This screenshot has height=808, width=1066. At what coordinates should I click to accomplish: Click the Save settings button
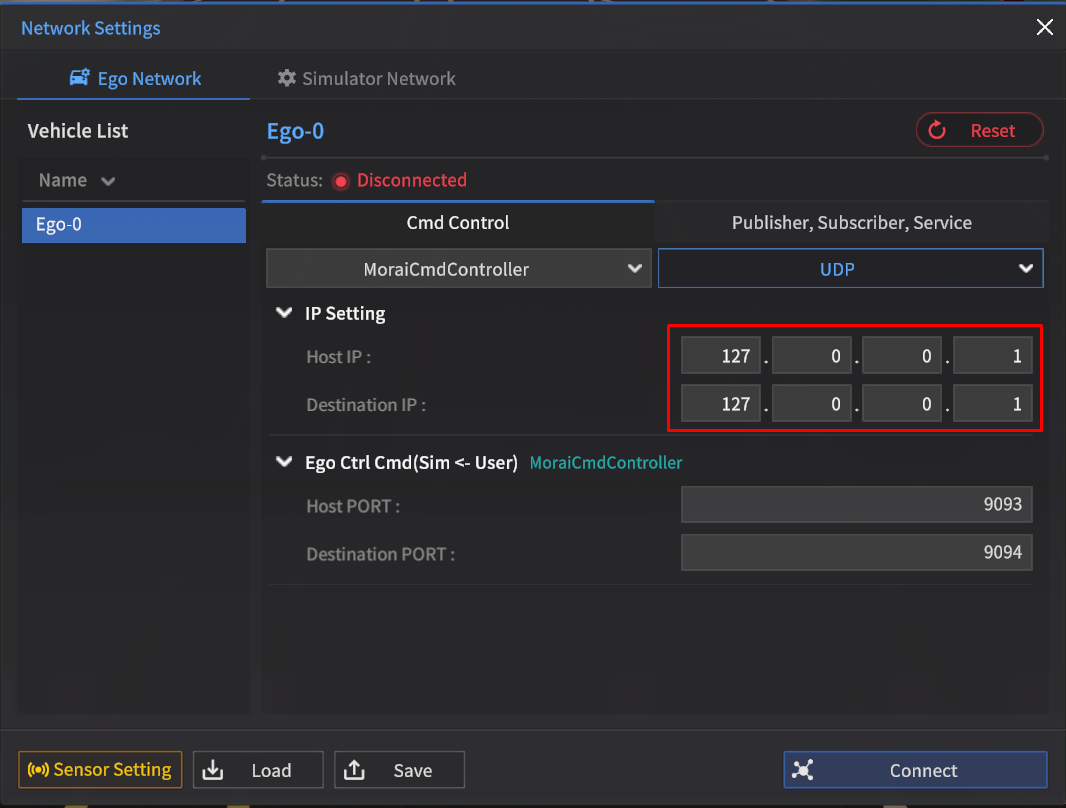coord(399,770)
